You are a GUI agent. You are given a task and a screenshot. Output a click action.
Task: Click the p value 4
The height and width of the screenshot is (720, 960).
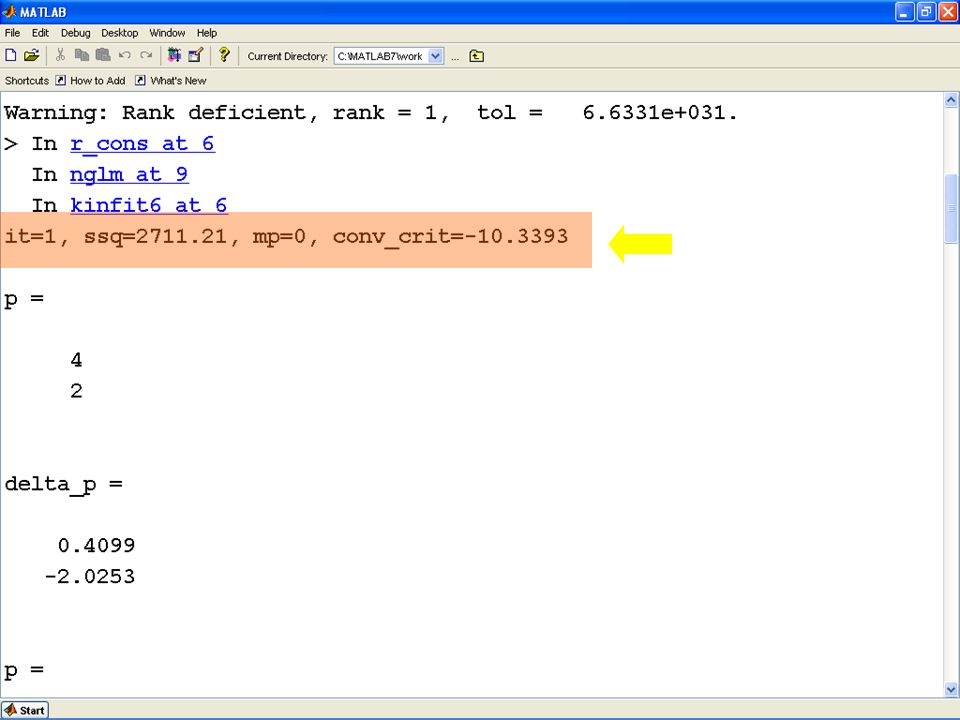pyautogui.click(x=76, y=360)
